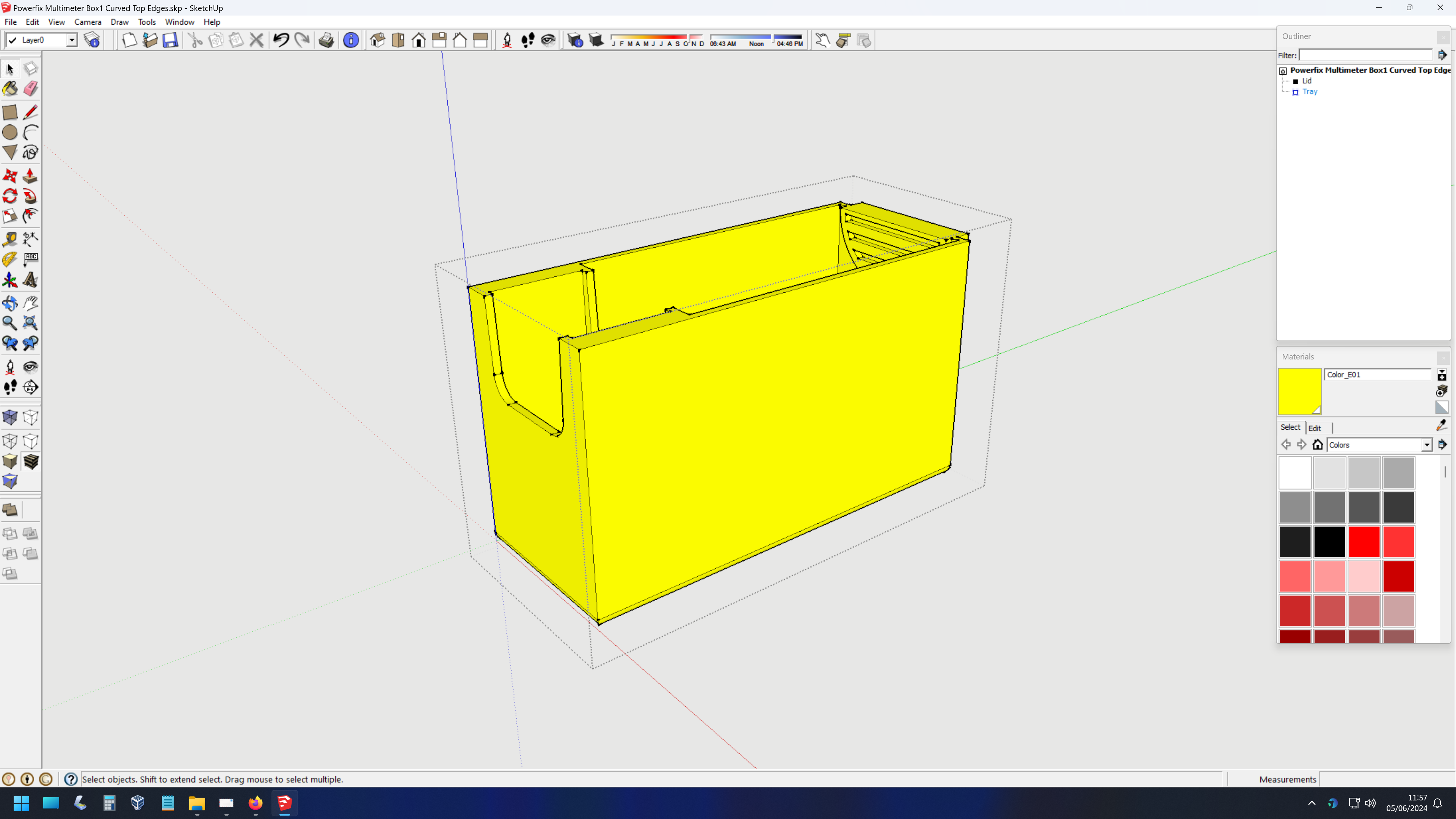Pick the bright red color swatch
Viewport: 1456px width, 819px height.
coord(1364,541)
